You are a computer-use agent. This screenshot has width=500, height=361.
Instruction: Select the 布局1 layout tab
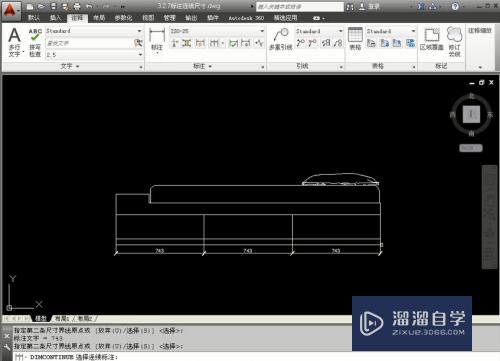62,318
